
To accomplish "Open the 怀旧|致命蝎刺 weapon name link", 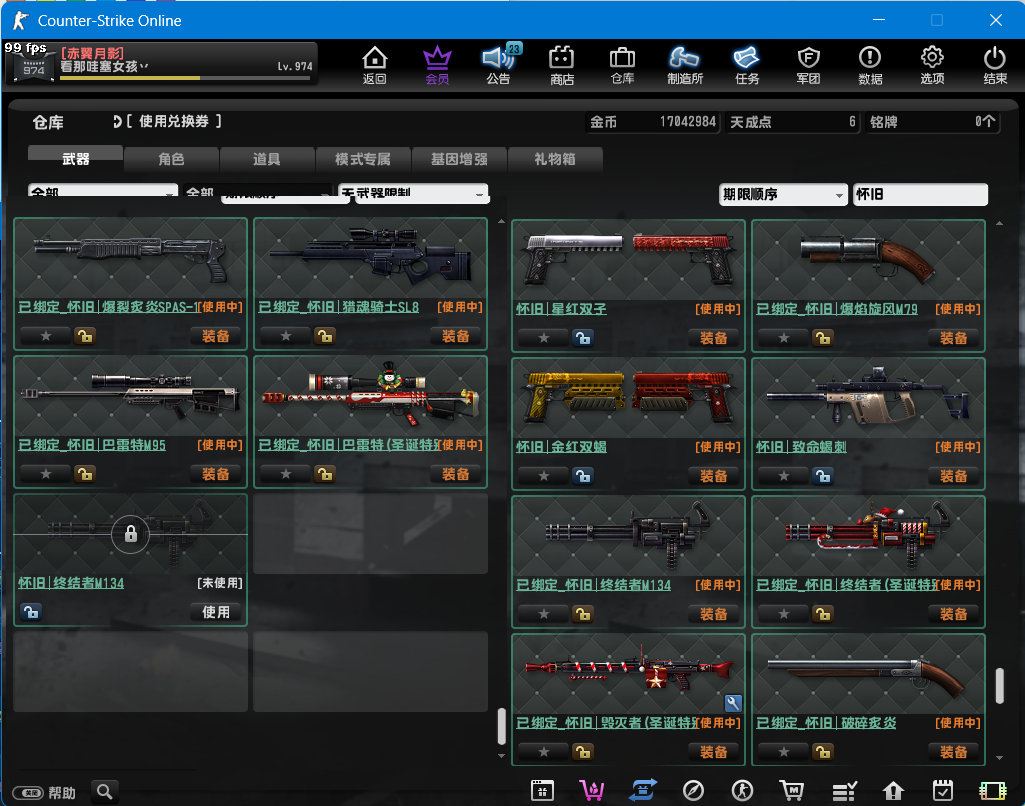I will coord(801,447).
